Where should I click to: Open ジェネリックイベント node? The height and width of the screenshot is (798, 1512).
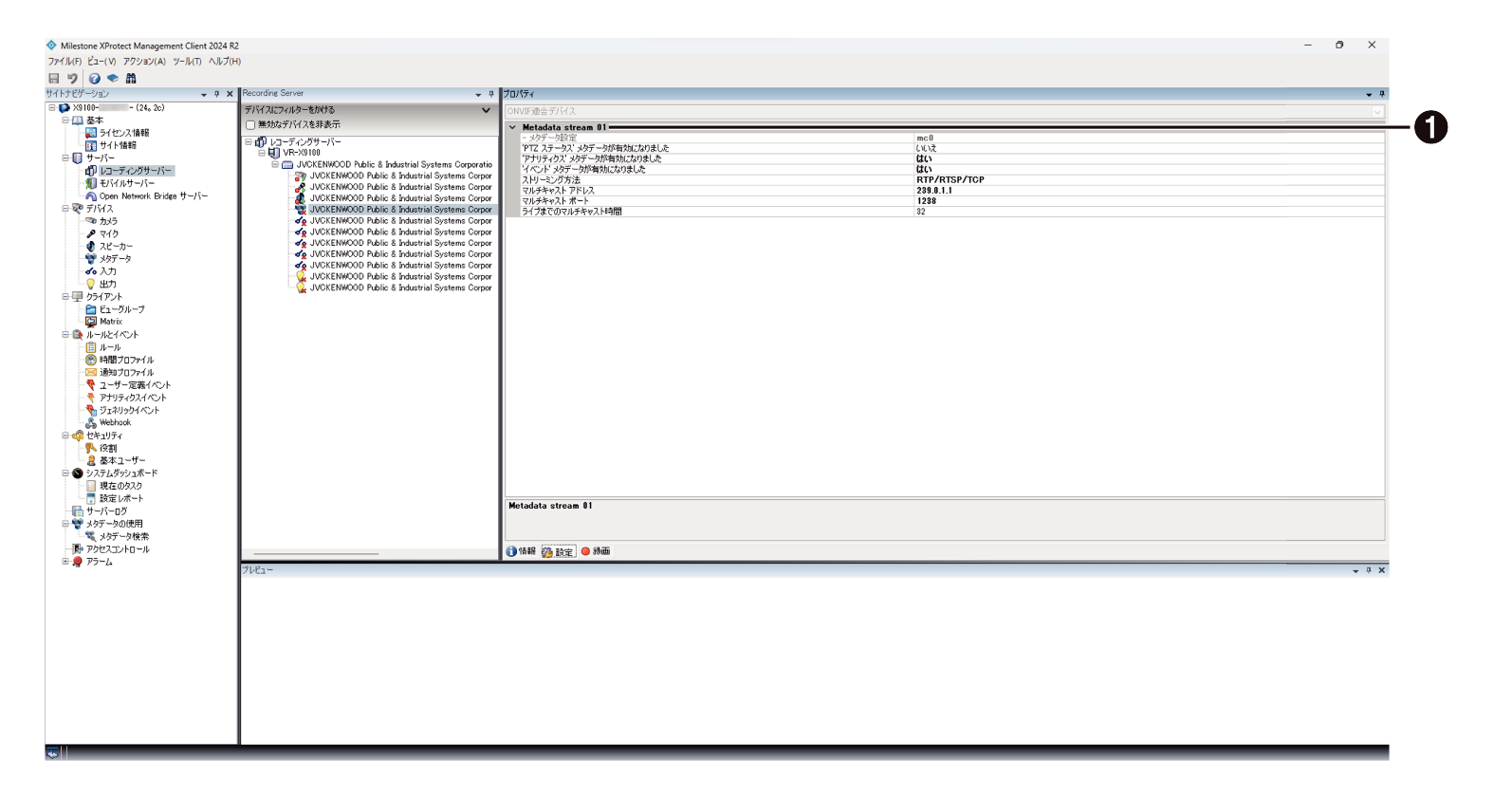point(130,410)
